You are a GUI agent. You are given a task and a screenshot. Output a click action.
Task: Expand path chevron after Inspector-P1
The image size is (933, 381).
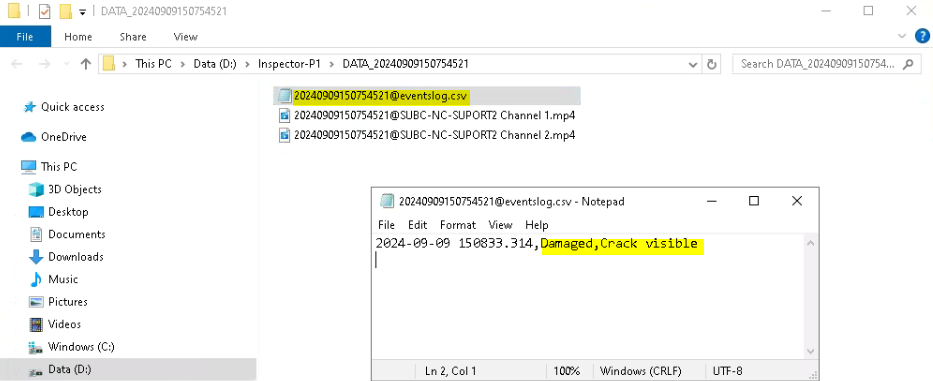click(331, 64)
